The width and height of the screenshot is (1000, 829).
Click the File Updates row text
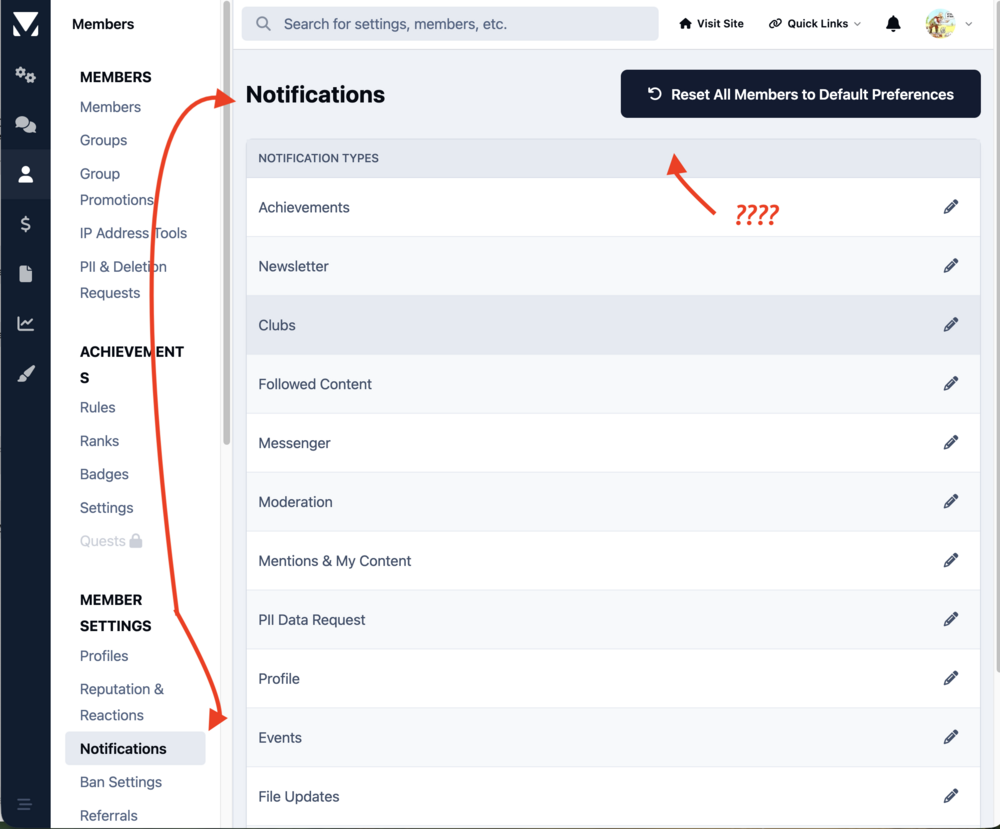298,796
